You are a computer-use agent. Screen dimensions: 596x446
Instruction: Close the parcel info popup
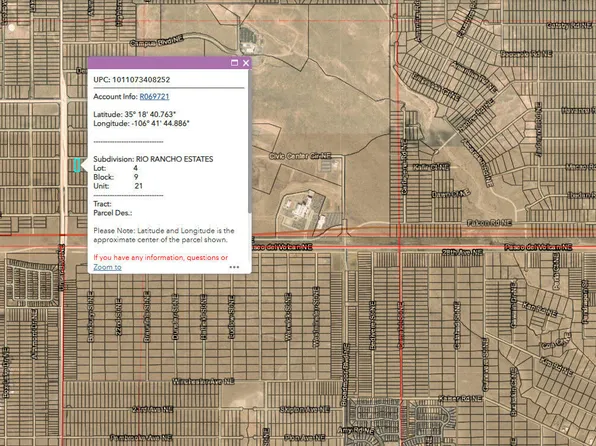(246, 63)
